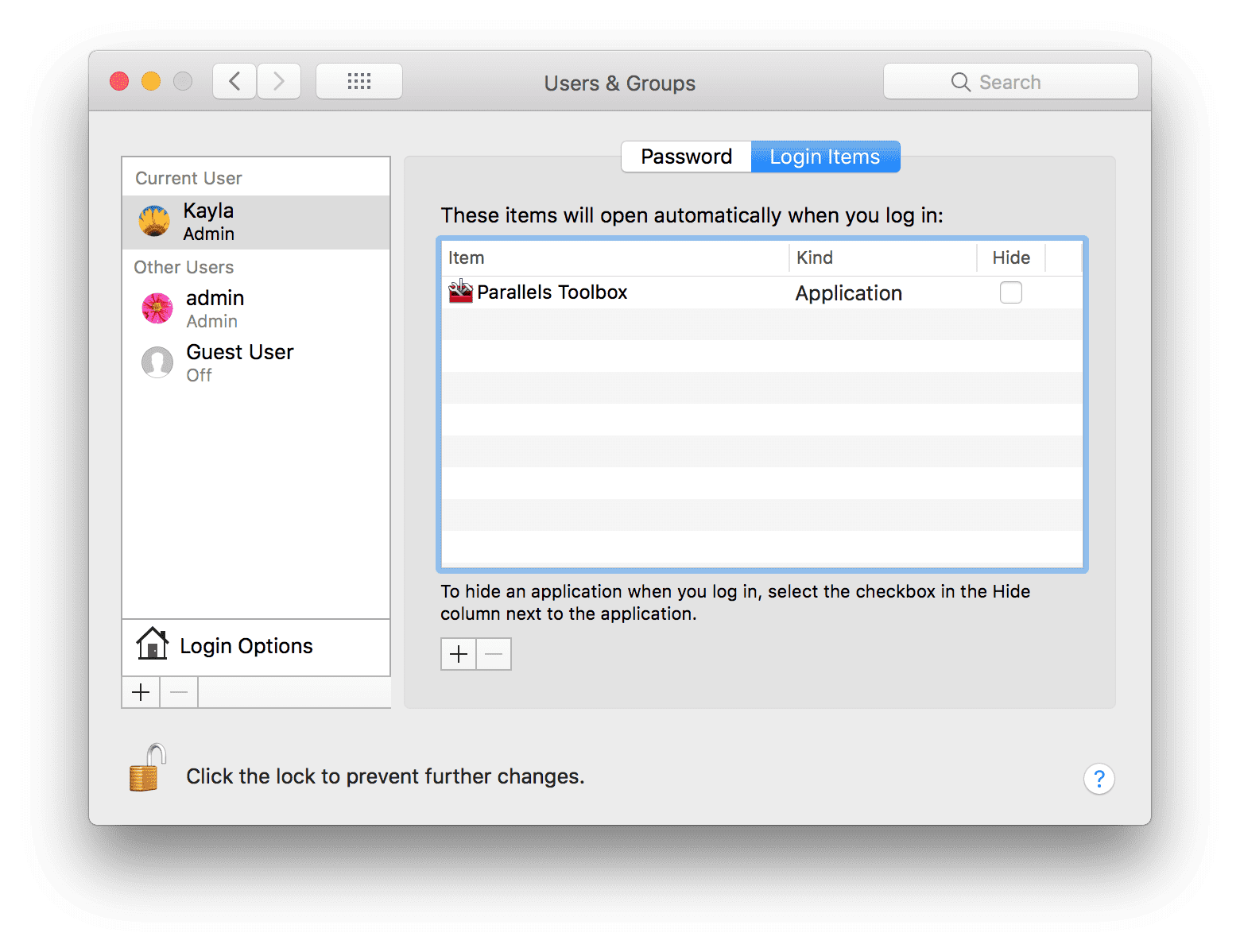1240x952 pixels.
Task: Click the Parallels Toolbox application icon
Action: pyautogui.click(x=459, y=292)
